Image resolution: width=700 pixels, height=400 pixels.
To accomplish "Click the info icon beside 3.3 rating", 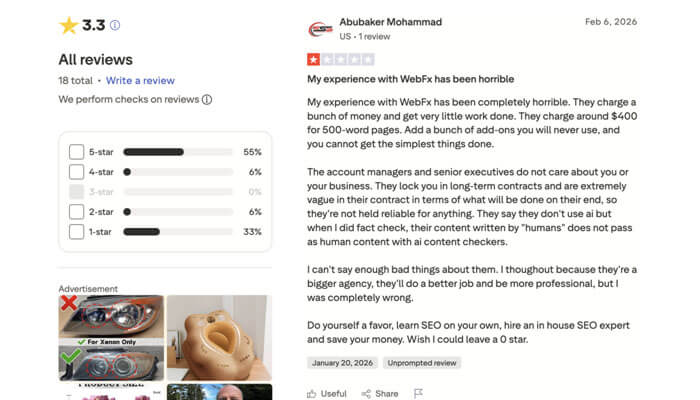I will (x=115, y=25).
